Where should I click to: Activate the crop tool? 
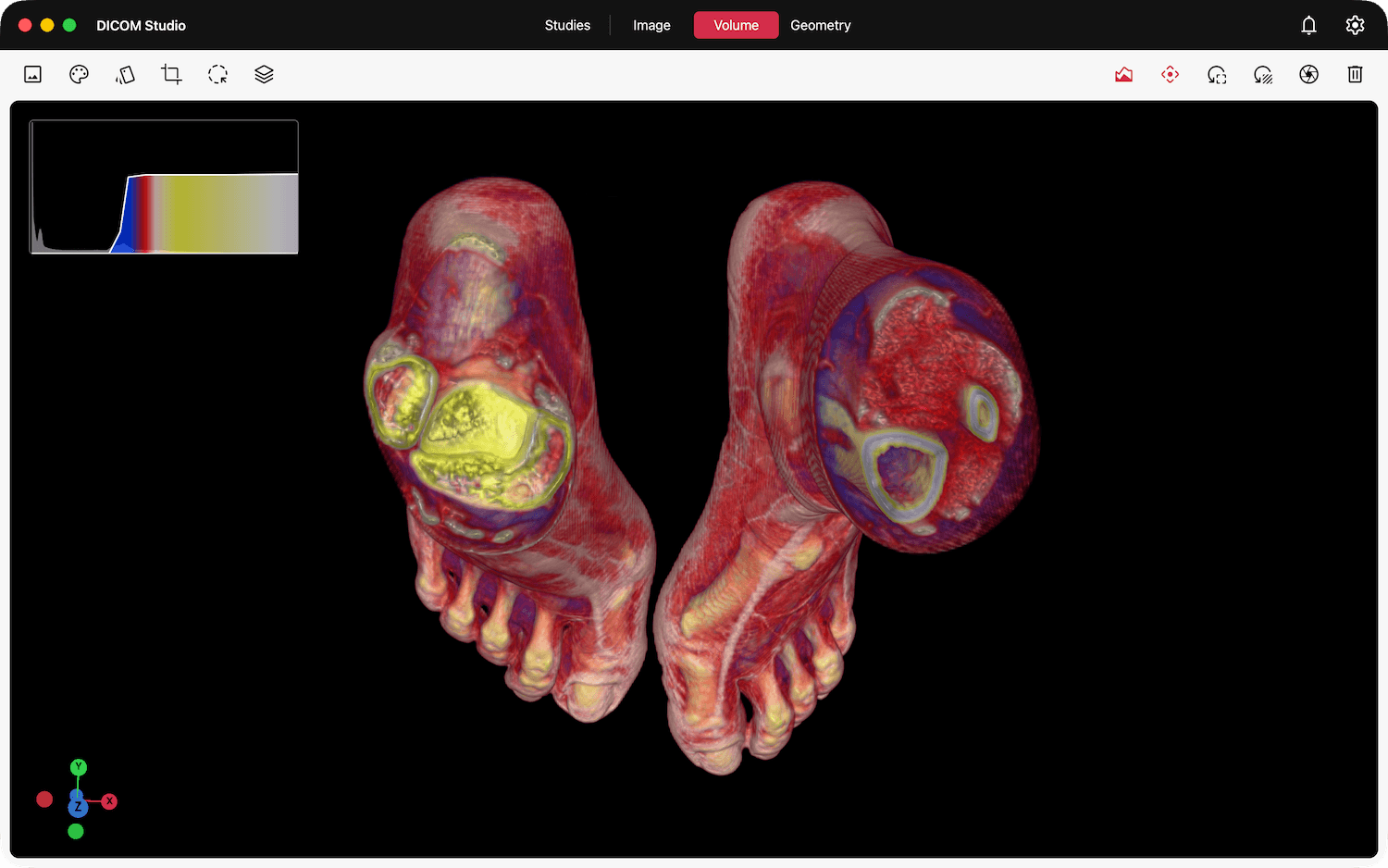pyautogui.click(x=171, y=75)
